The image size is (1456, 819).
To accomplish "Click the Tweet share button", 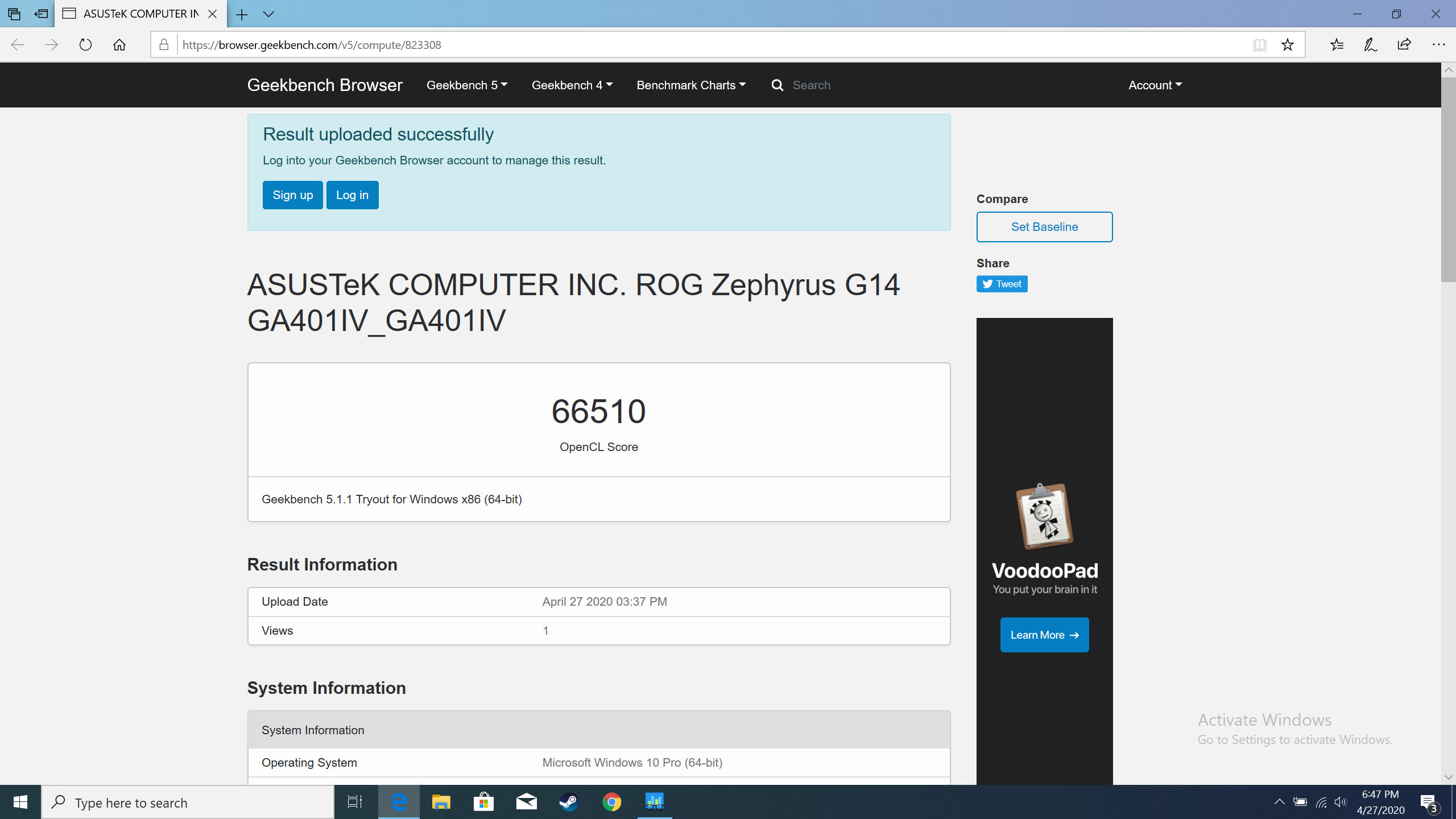I will [x=1002, y=284].
